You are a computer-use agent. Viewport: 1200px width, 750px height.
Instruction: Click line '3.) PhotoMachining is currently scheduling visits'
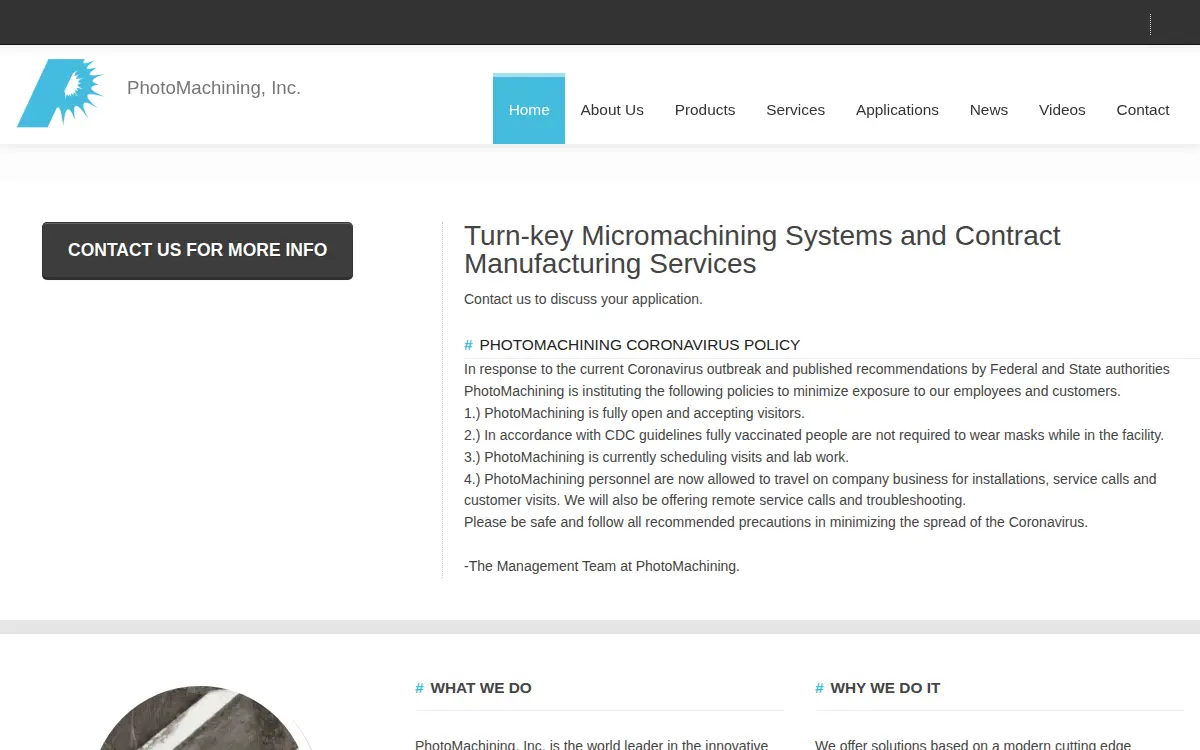656,457
